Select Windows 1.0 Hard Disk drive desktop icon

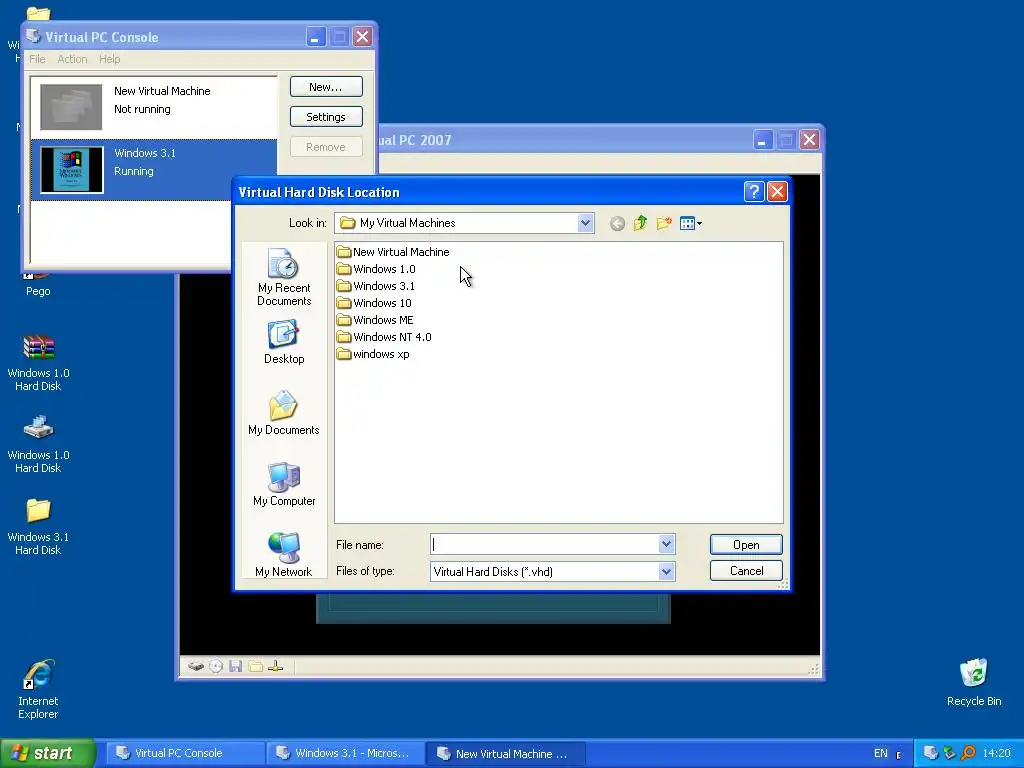pos(38,445)
